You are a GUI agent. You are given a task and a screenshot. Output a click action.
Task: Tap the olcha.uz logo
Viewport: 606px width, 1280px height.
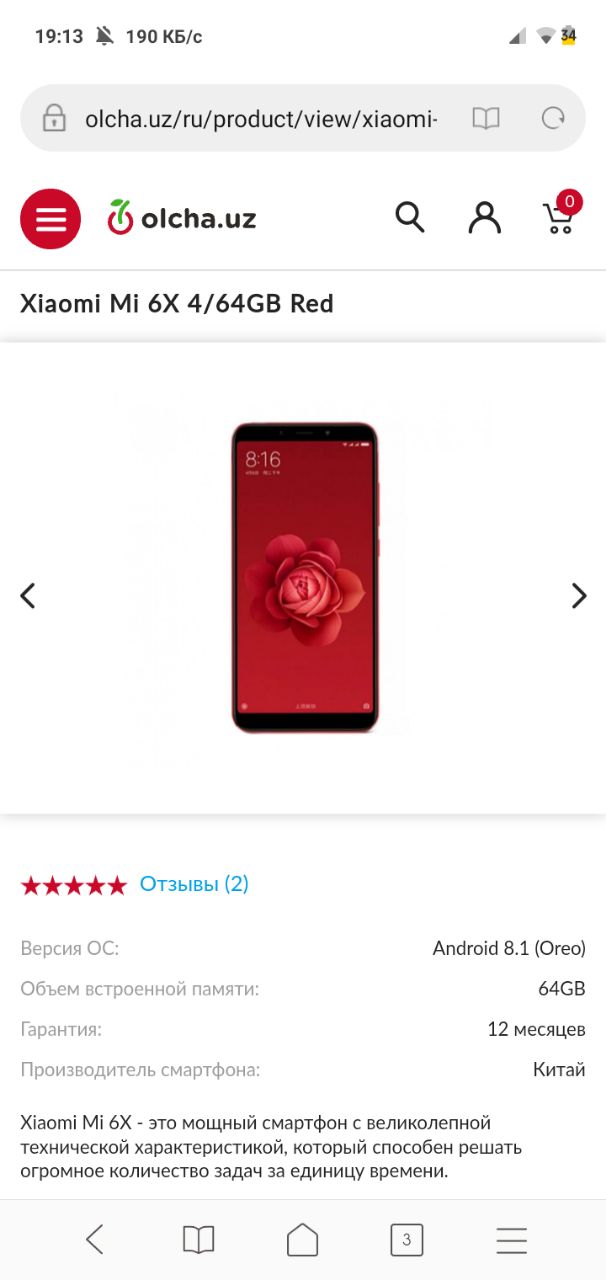pyautogui.click(x=182, y=217)
